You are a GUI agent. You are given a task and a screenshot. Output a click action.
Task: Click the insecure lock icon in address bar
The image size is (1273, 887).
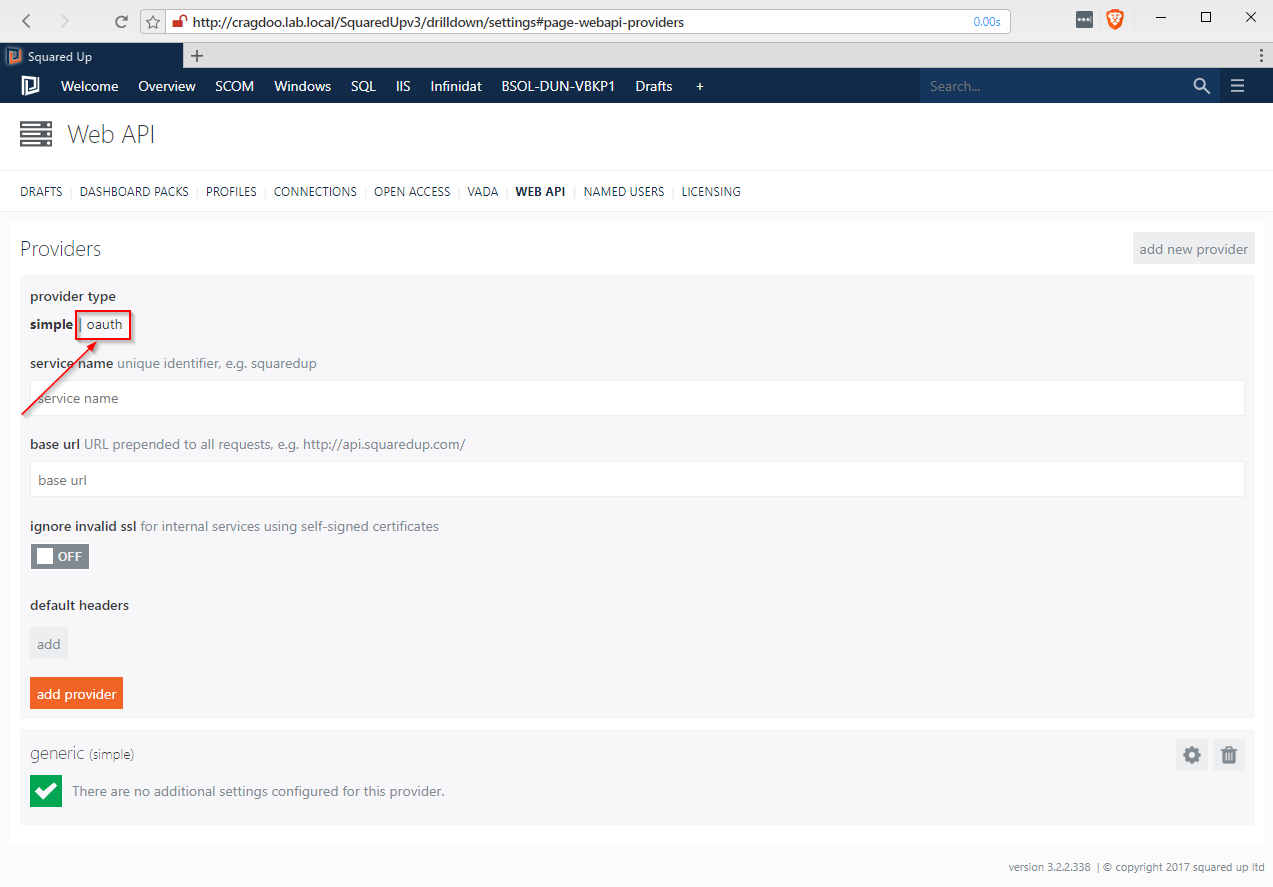(x=179, y=21)
